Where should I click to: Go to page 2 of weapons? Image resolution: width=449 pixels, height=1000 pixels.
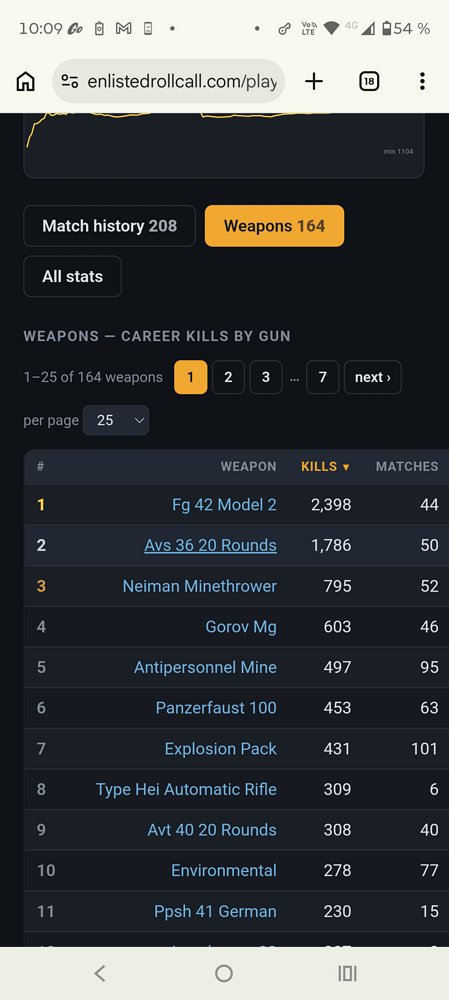tap(228, 377)
